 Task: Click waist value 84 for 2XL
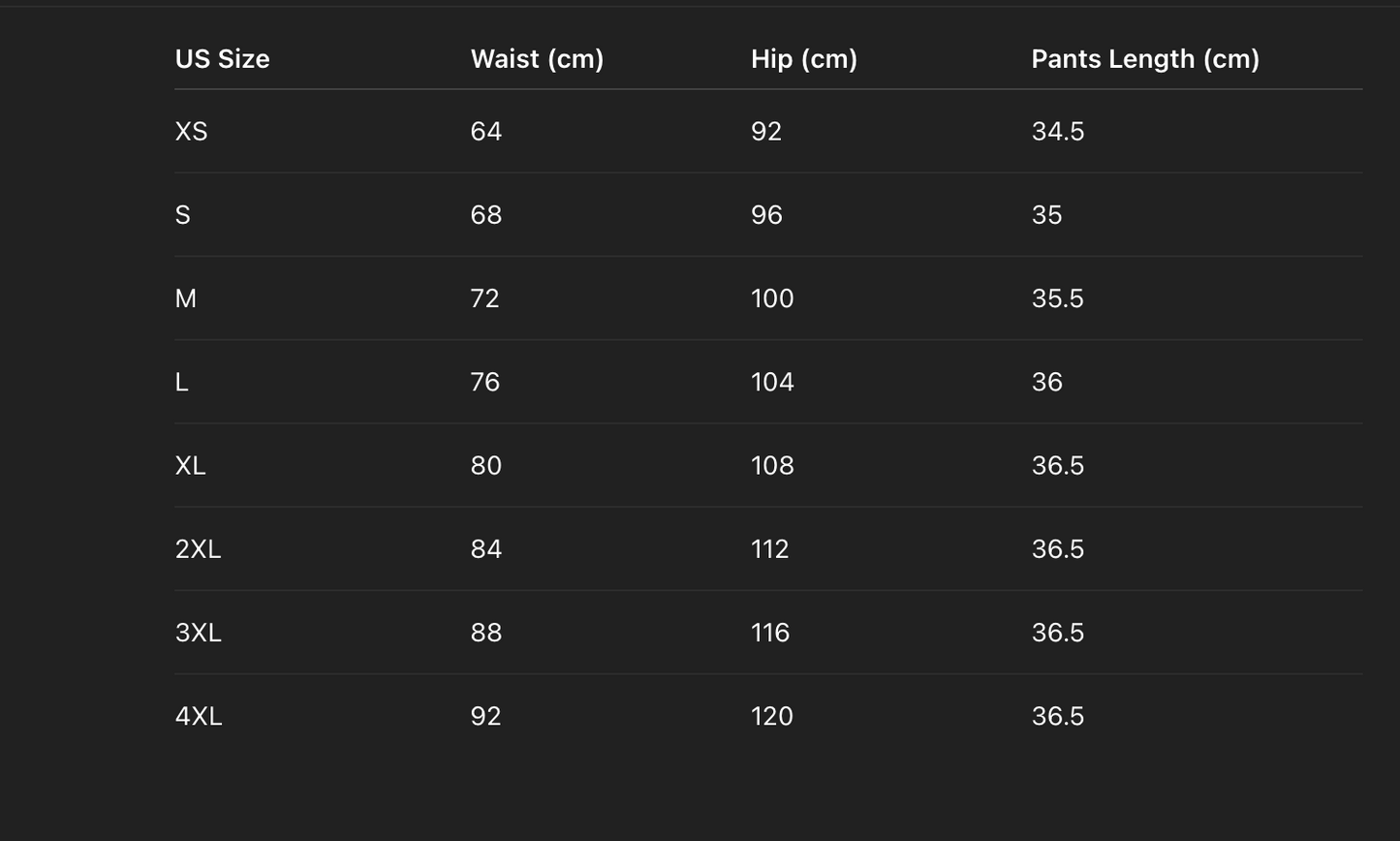tap(486, 549)
